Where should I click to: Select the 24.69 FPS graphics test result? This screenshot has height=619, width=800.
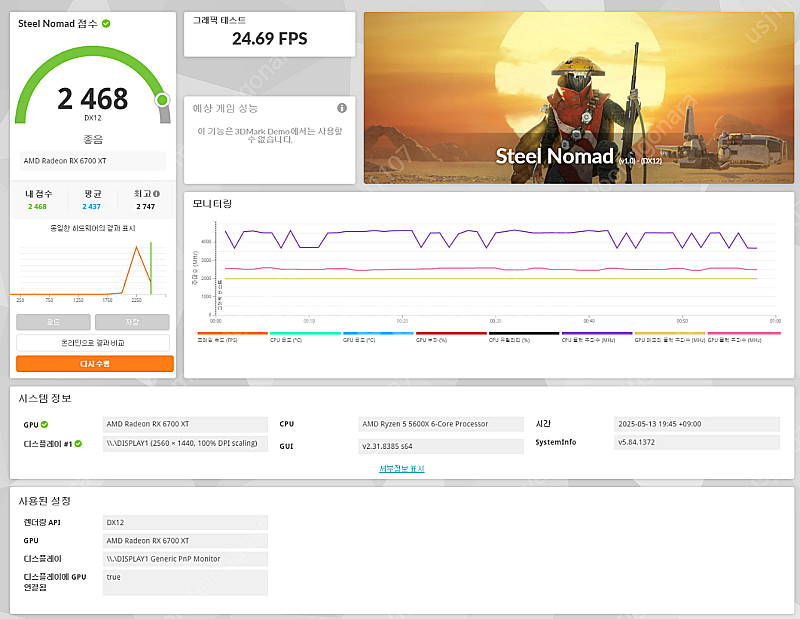pos(270,39)
